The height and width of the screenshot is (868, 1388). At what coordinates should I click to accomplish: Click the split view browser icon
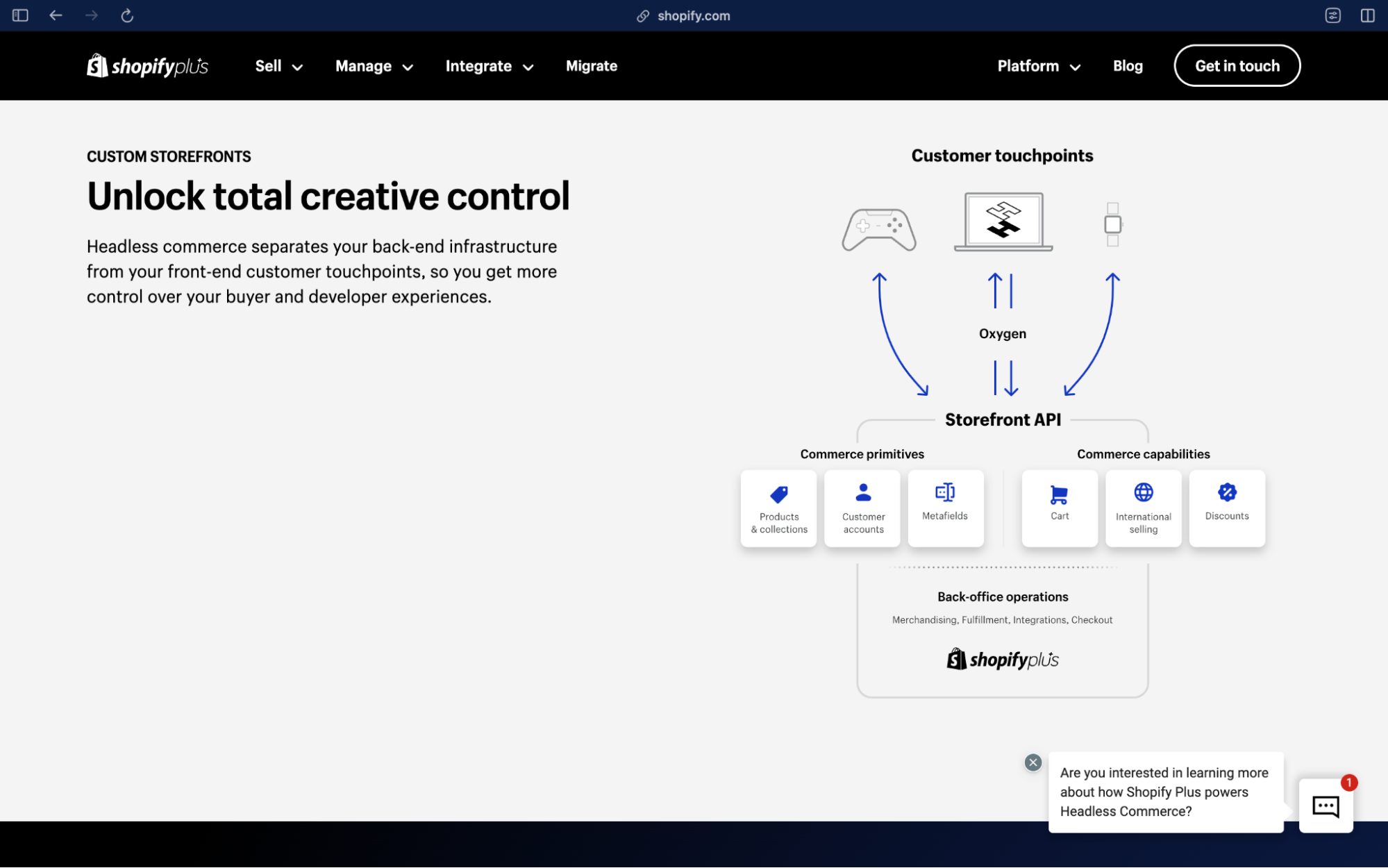pyautogui.click(x=1367, y=15)
